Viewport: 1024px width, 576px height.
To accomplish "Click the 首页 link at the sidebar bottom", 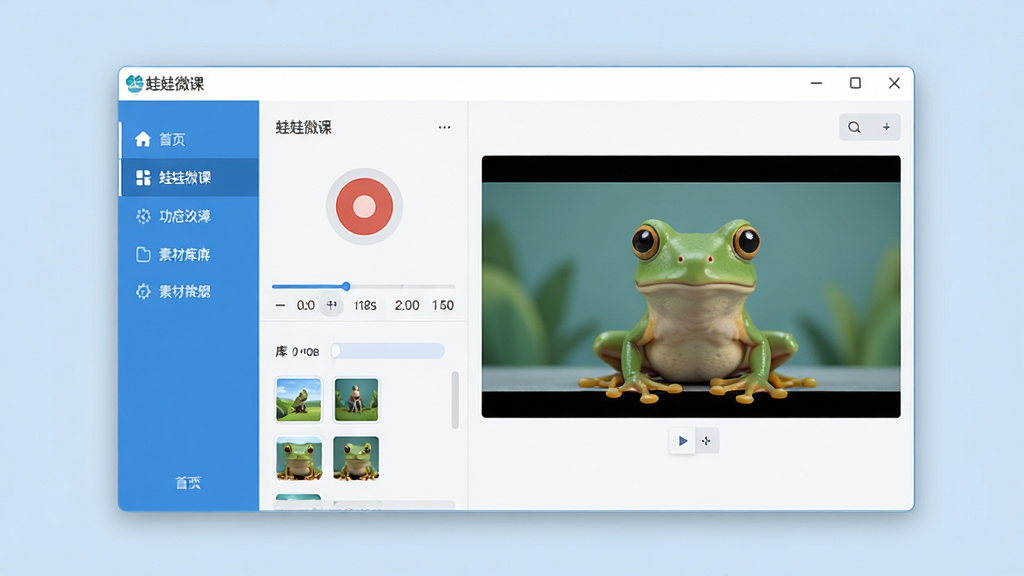I will 188,483.
